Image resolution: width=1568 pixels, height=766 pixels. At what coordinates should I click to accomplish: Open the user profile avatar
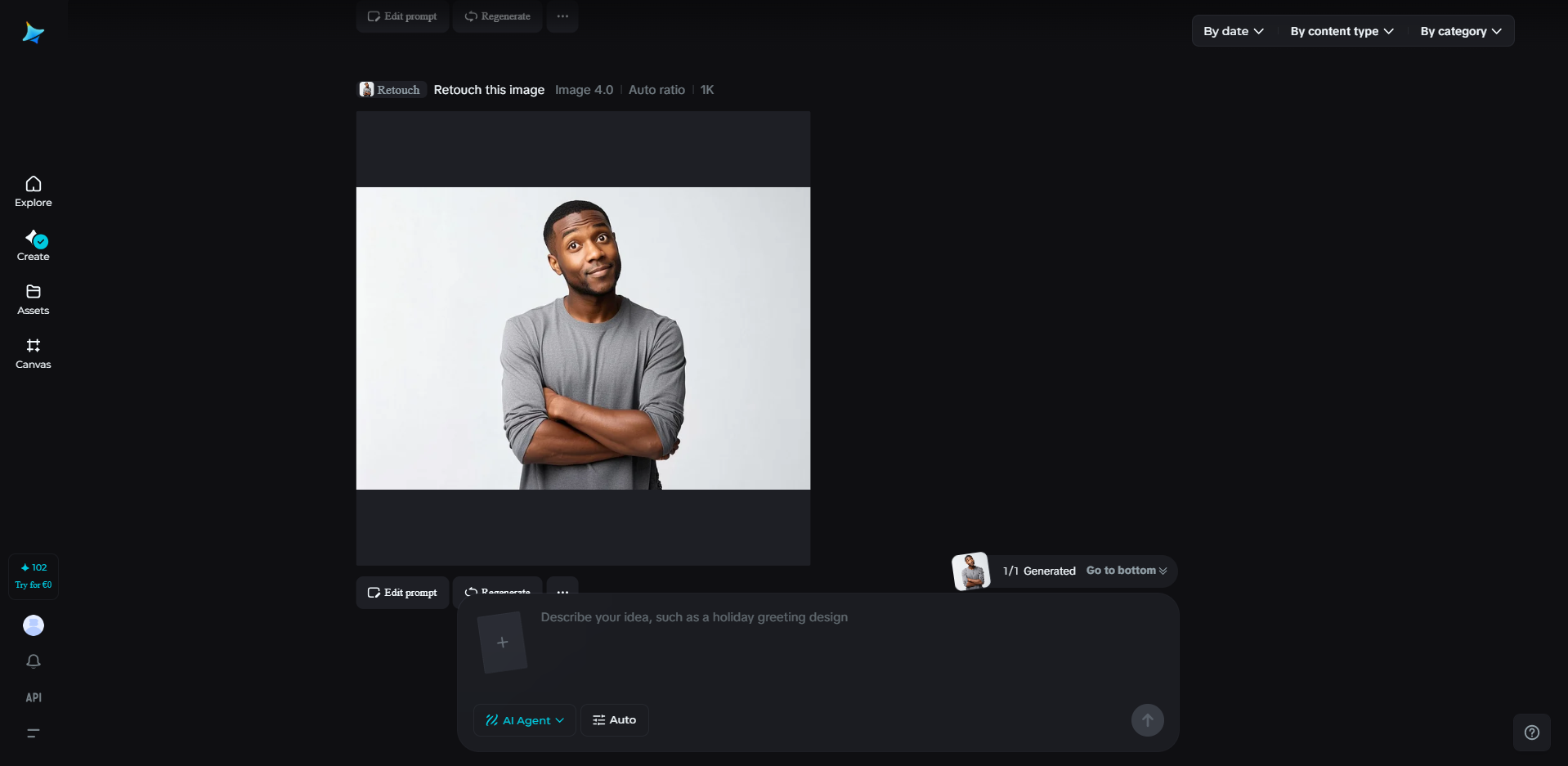pos(34,625)
